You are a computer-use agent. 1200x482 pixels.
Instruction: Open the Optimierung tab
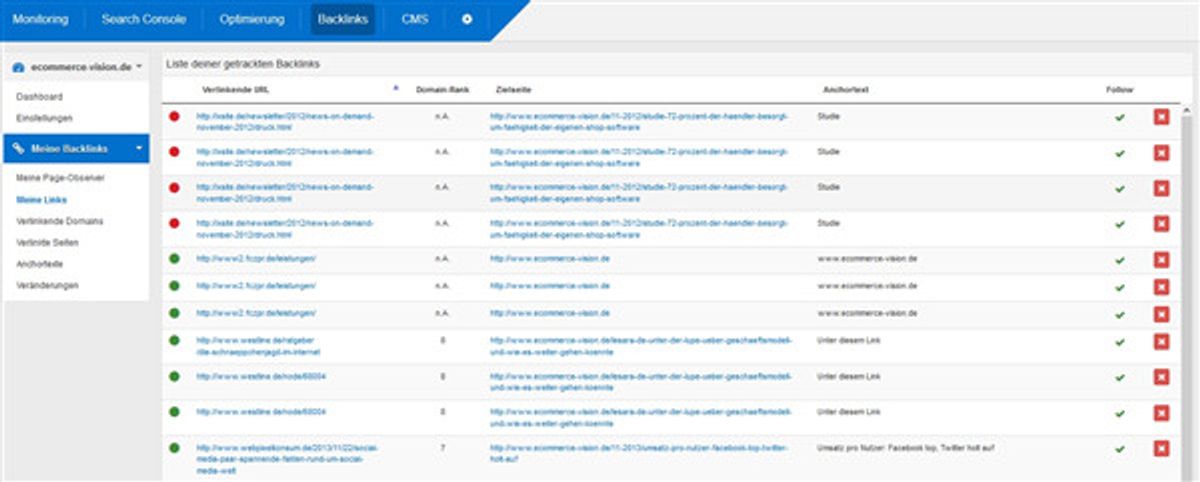(x=251, y=19)
